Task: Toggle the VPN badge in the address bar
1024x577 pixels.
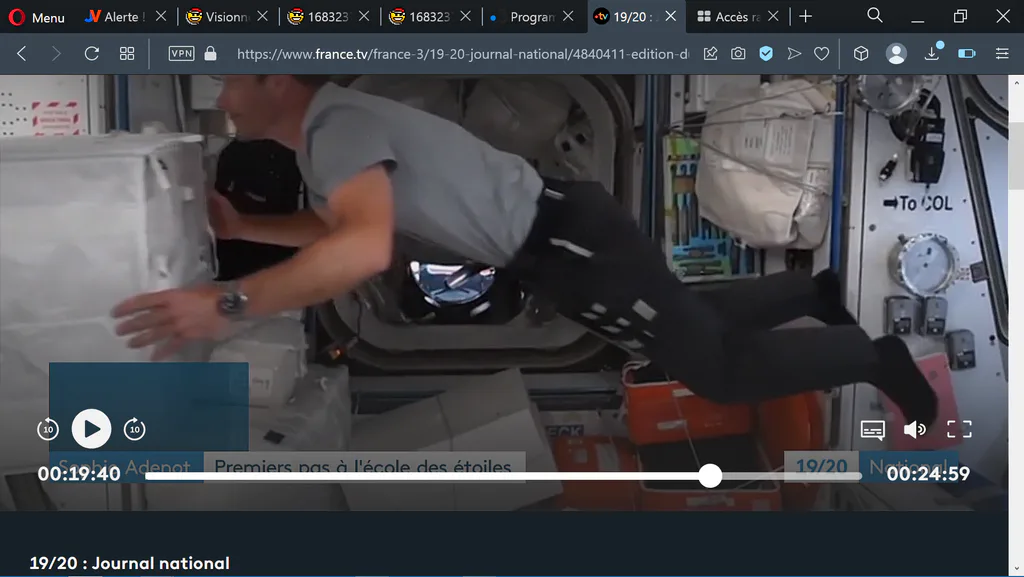Action: 182,54
